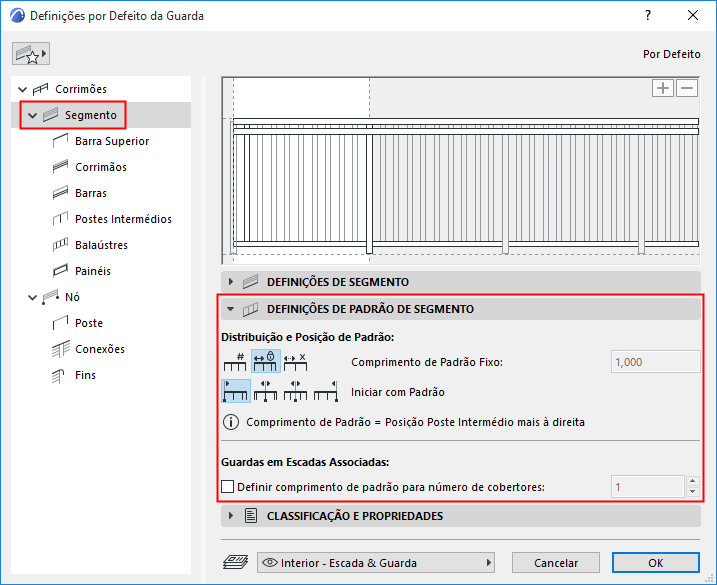The height and width of the screenshot is (585, 717).
Task: Open Postes Intermédios settings
Action: [x=123, y=220]
